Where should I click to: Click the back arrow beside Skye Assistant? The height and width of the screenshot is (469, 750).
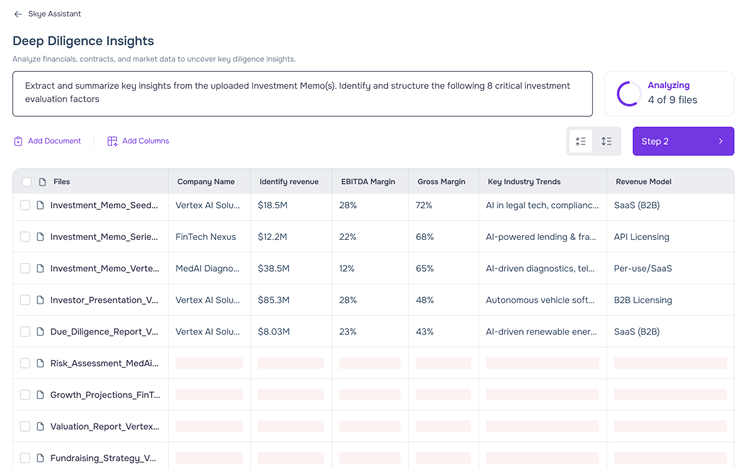[x=18, y=14]
